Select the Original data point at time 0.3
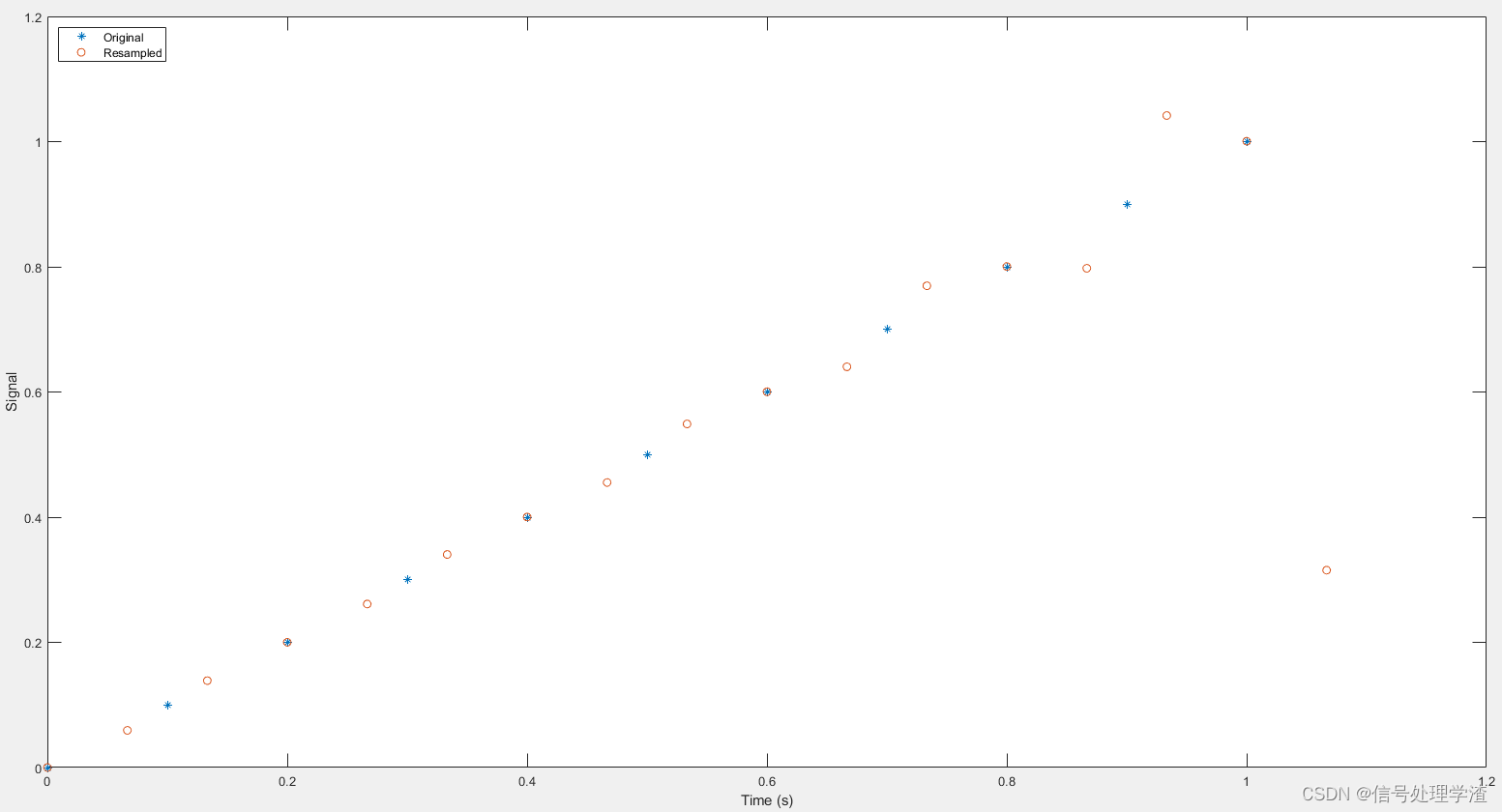 pyautogui.click(x=407, y=580)
